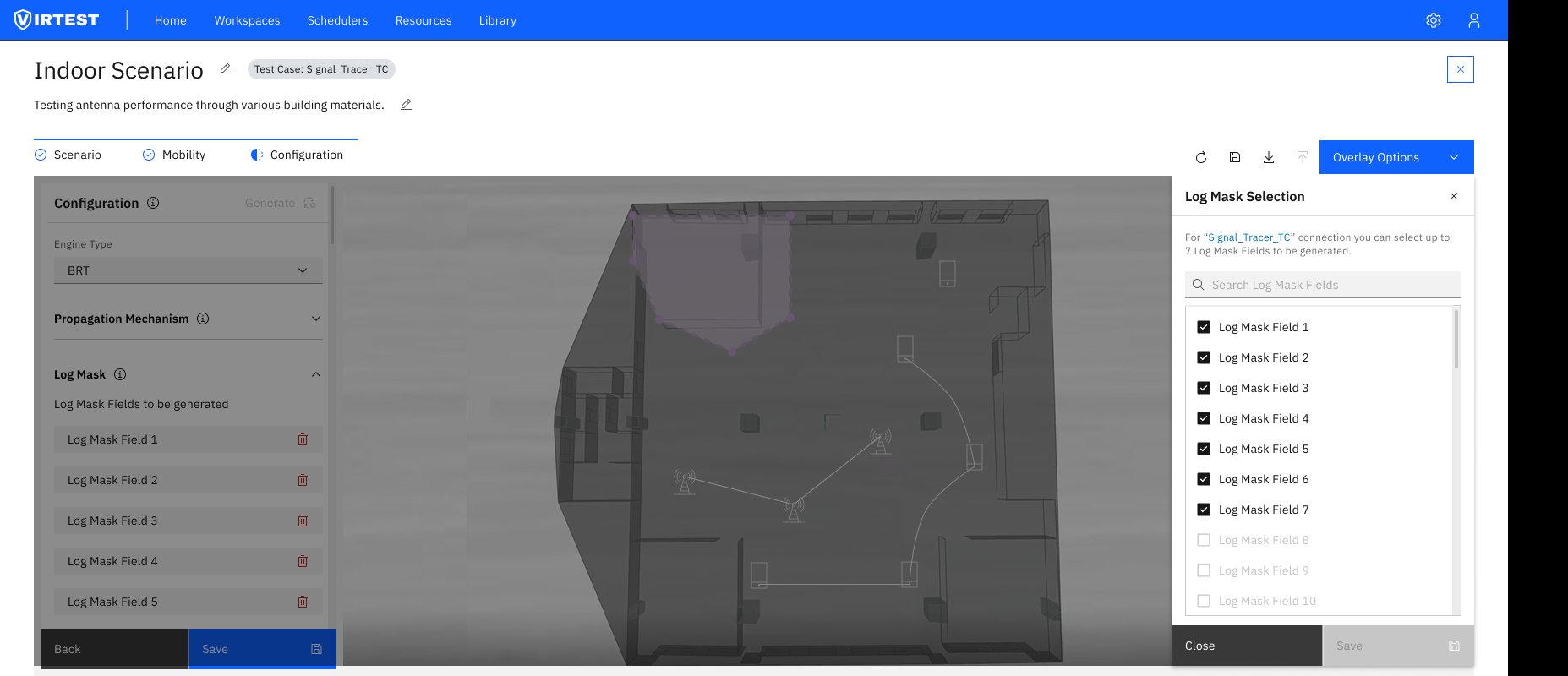Open the Signal_Tracer_TC connection link
This screenshot has height=676, width=1568.
tap(1249, 237)
